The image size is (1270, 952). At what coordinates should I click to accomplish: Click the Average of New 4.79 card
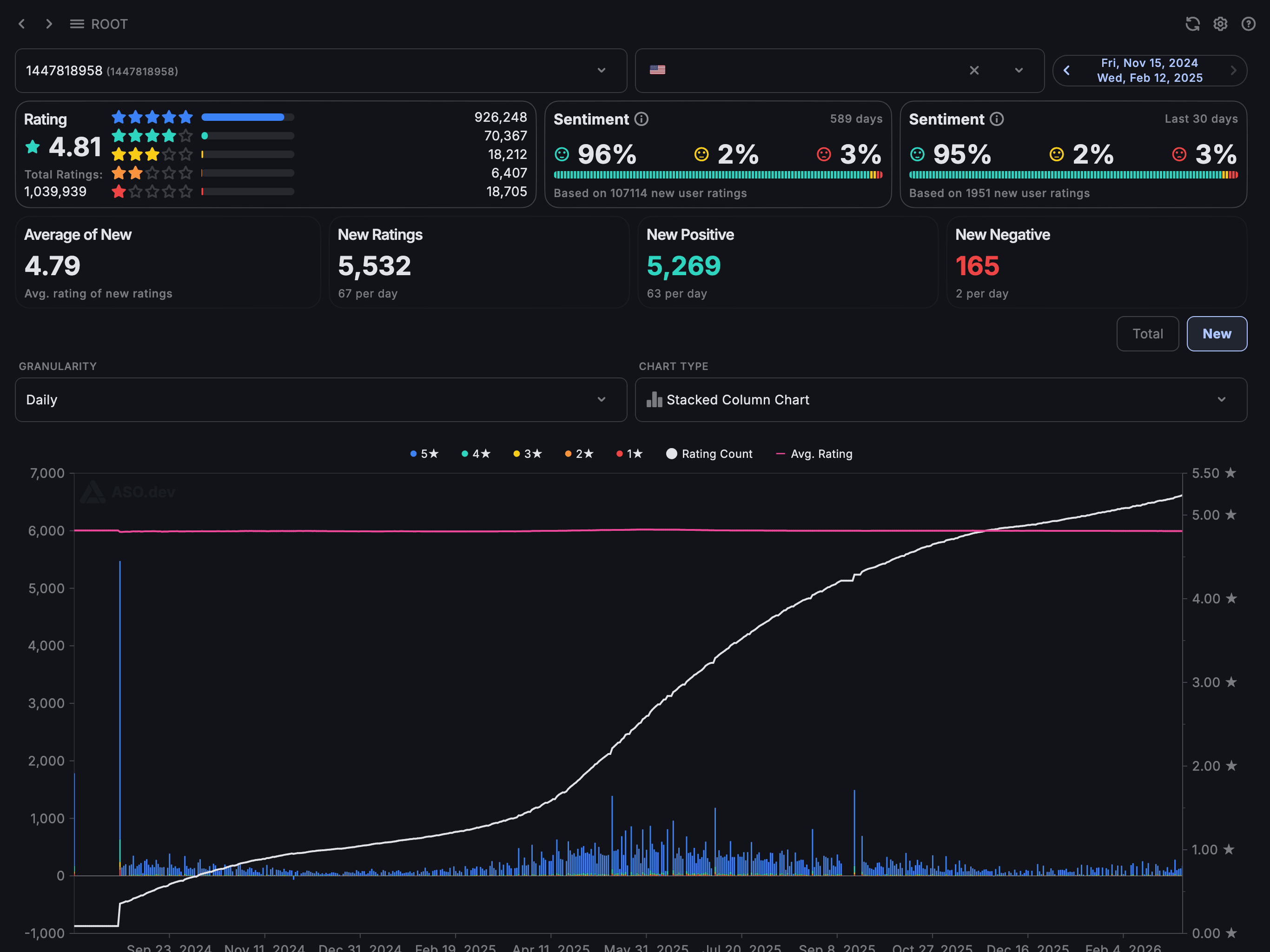pos(168,262)
